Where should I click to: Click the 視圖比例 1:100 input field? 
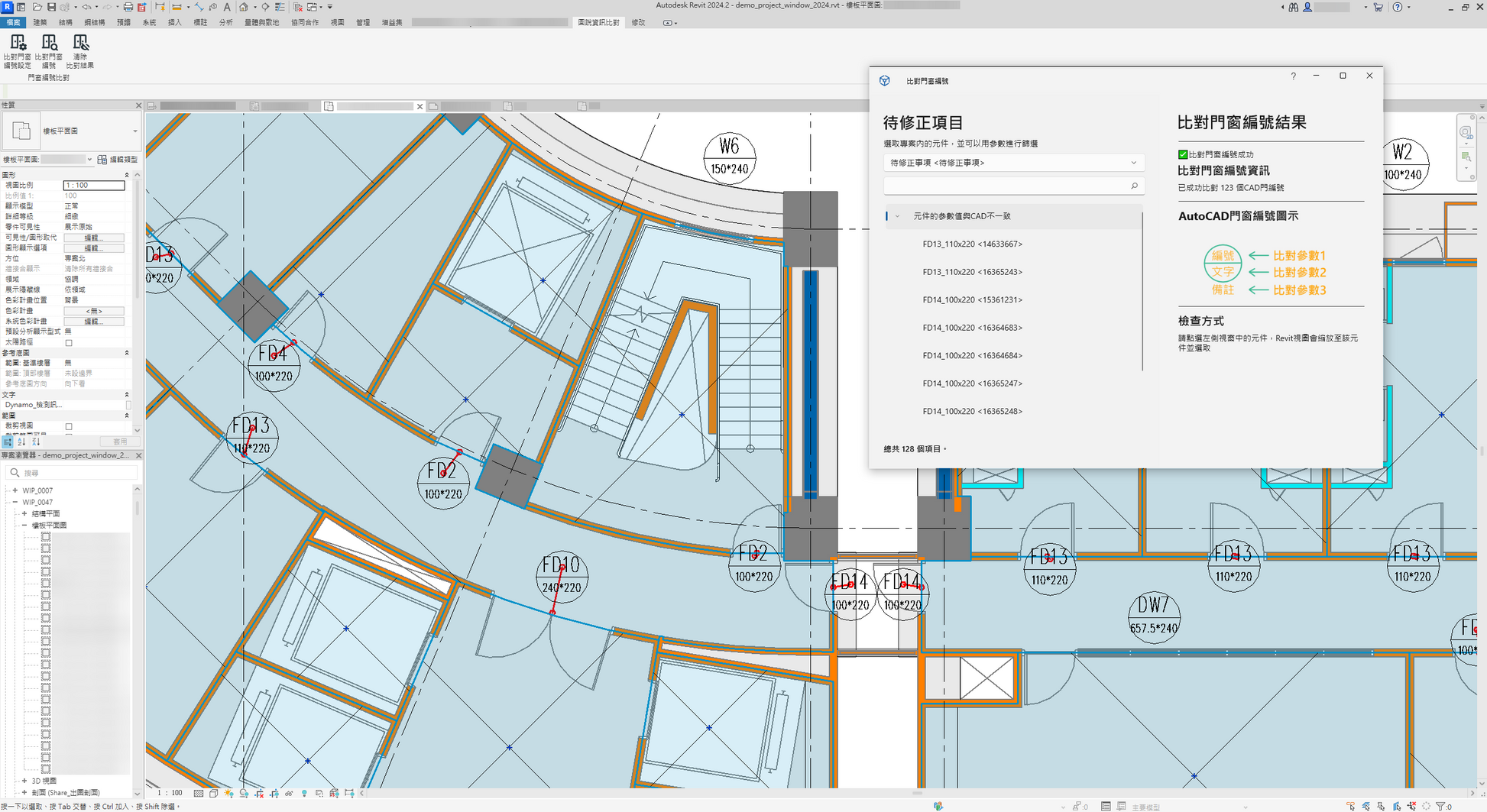93,186
